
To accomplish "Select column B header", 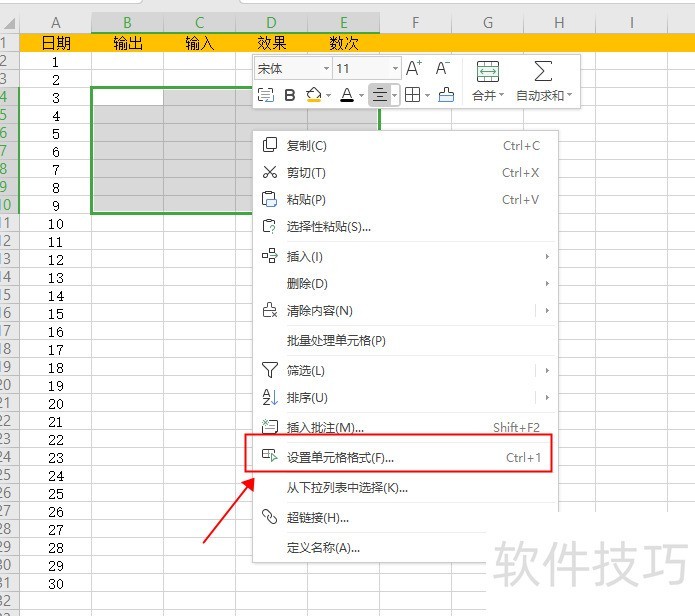I will [x=127, y=22].
